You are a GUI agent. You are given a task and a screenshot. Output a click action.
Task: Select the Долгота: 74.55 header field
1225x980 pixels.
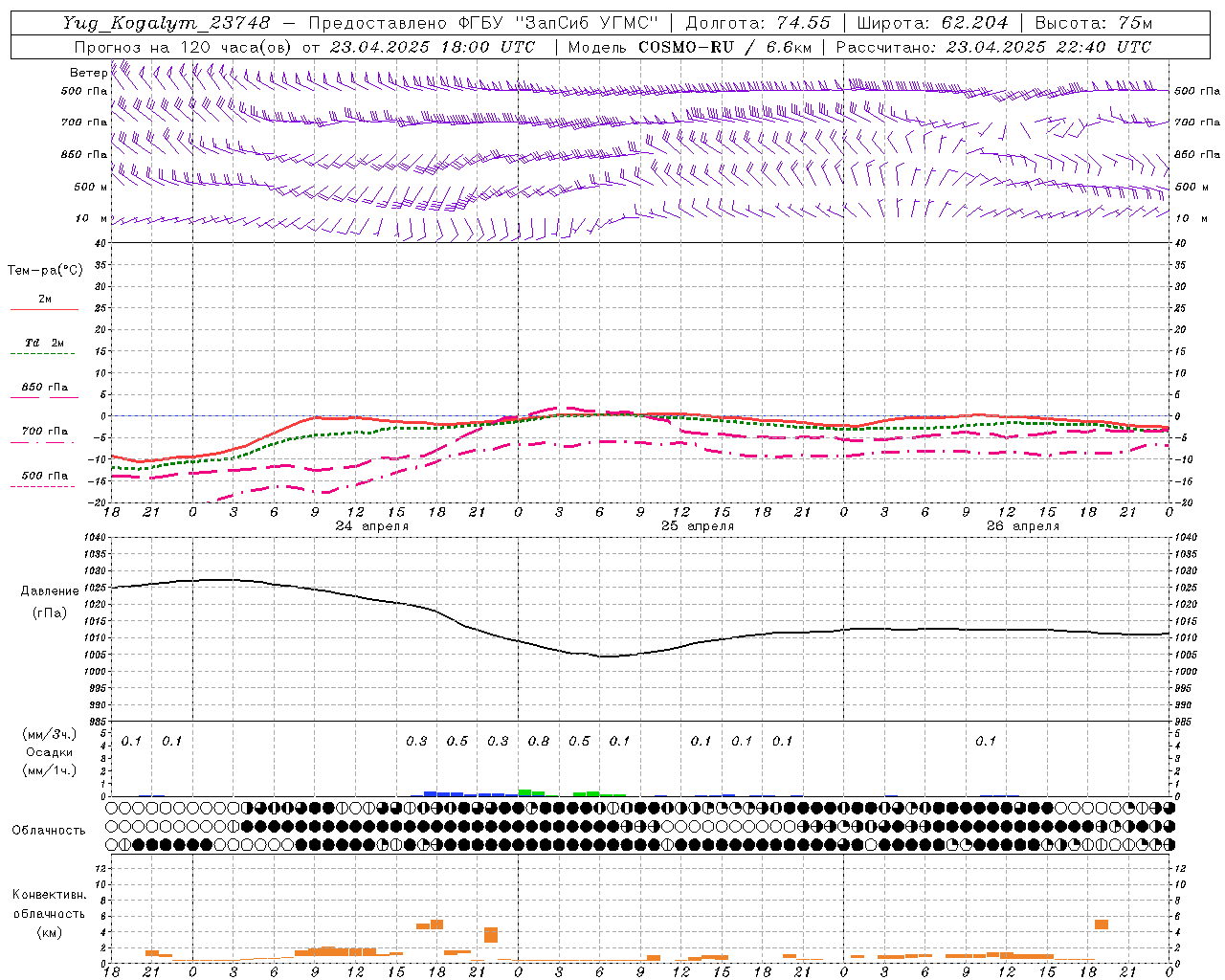758,23
